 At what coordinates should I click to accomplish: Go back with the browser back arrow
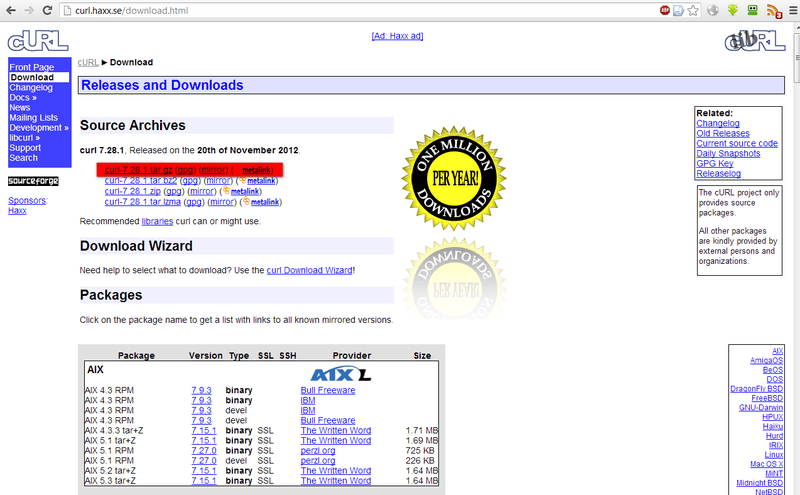click(x=10, y=10)
